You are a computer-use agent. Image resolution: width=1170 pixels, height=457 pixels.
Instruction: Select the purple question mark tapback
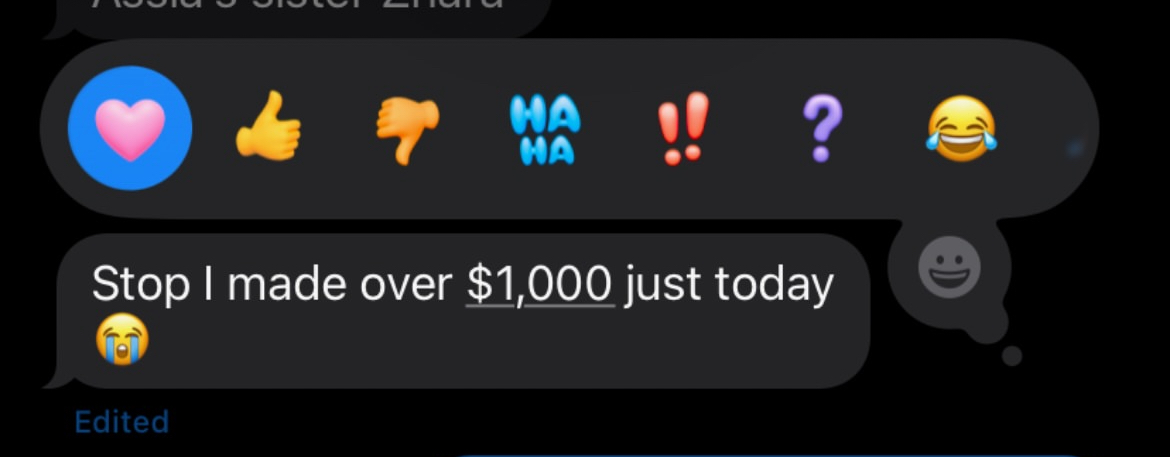(x=822, y=129)
